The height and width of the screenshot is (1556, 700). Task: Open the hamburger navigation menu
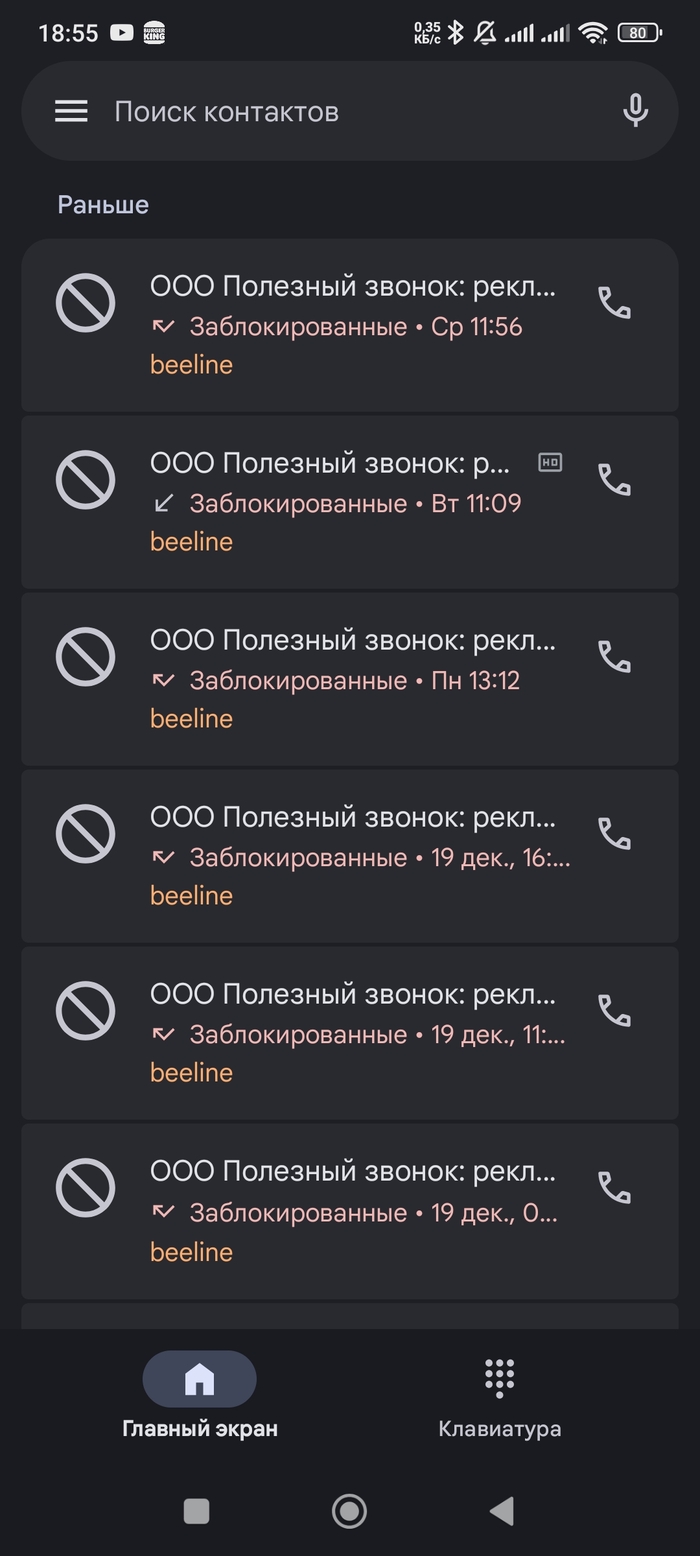tap(71, 111)
